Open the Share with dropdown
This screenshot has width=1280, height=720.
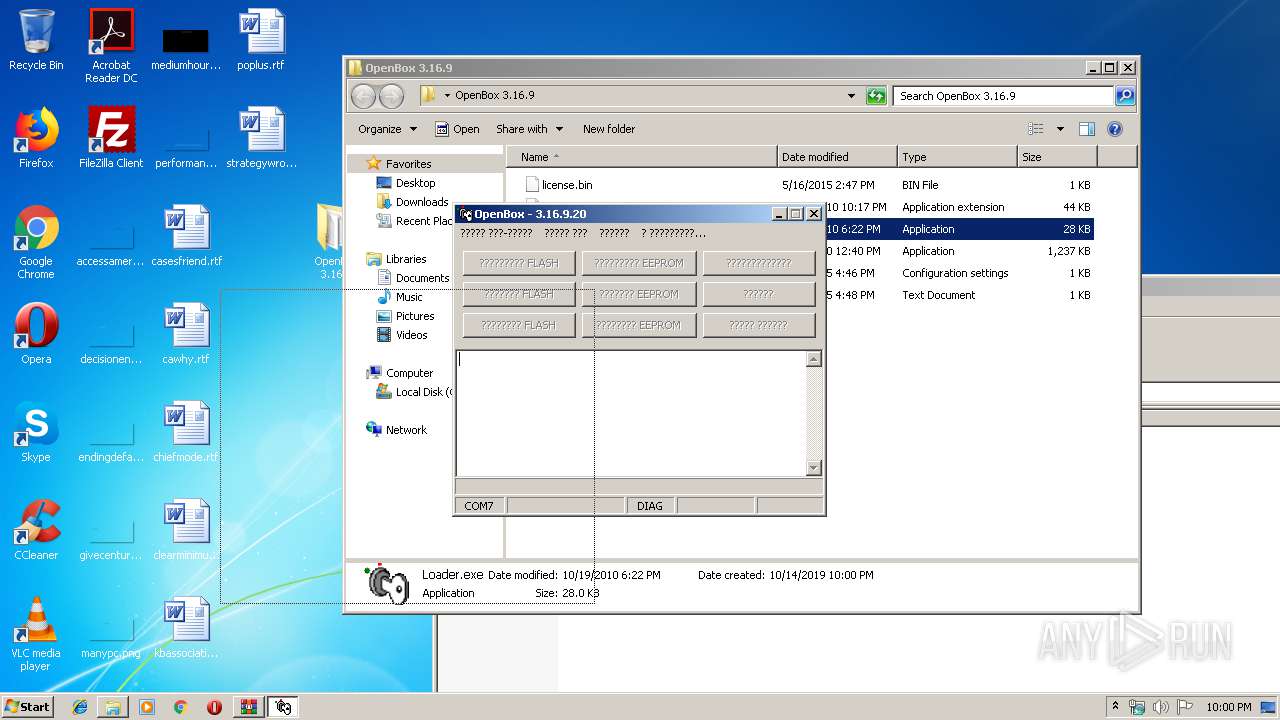pos(529,129)
